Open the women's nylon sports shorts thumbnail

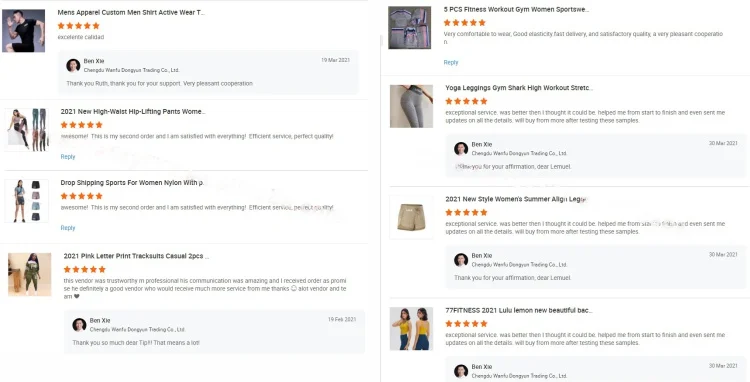(27, 201)
